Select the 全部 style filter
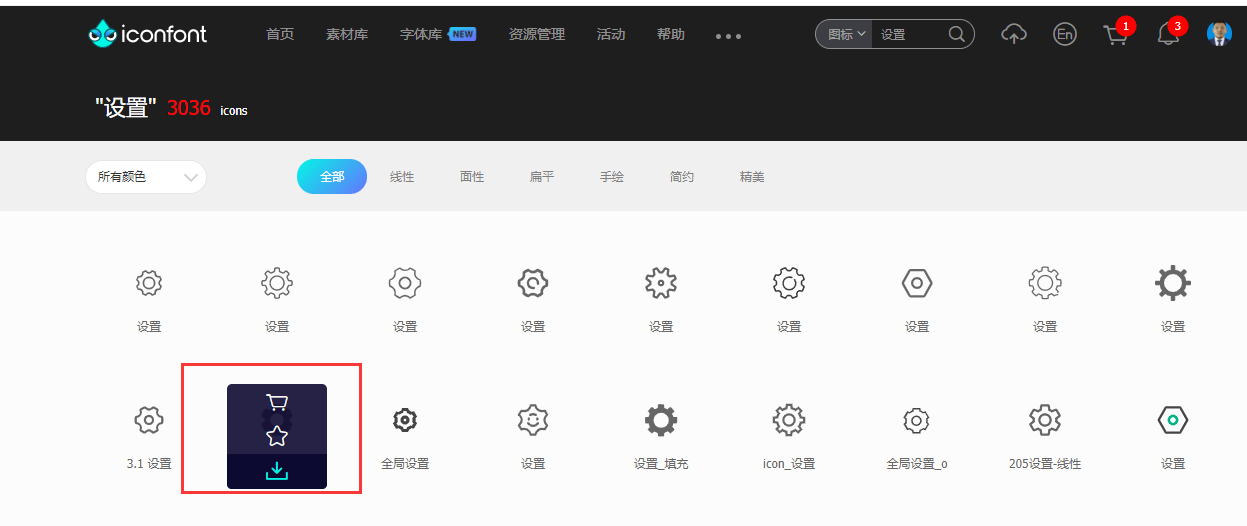The image size is (1247, 526). coord(332,177)
